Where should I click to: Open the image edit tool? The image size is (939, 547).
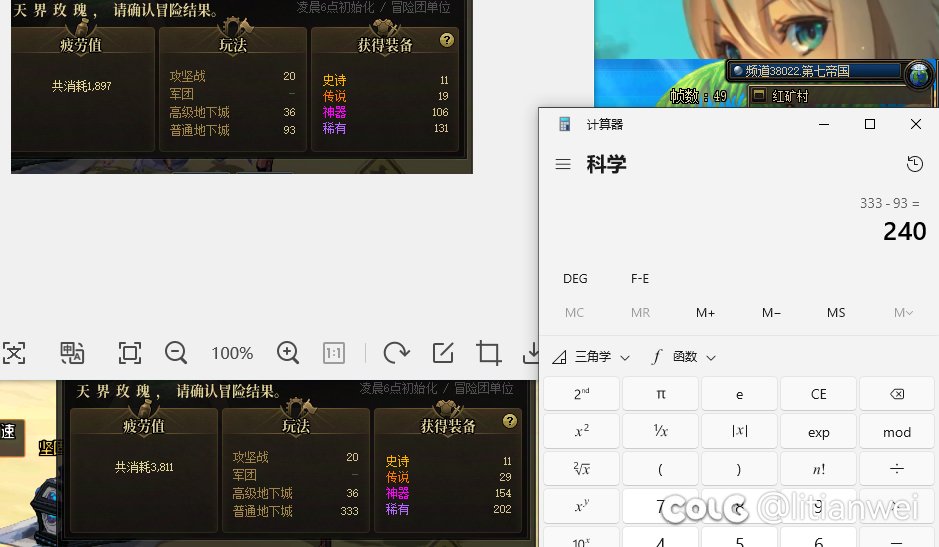pos(443,353)
